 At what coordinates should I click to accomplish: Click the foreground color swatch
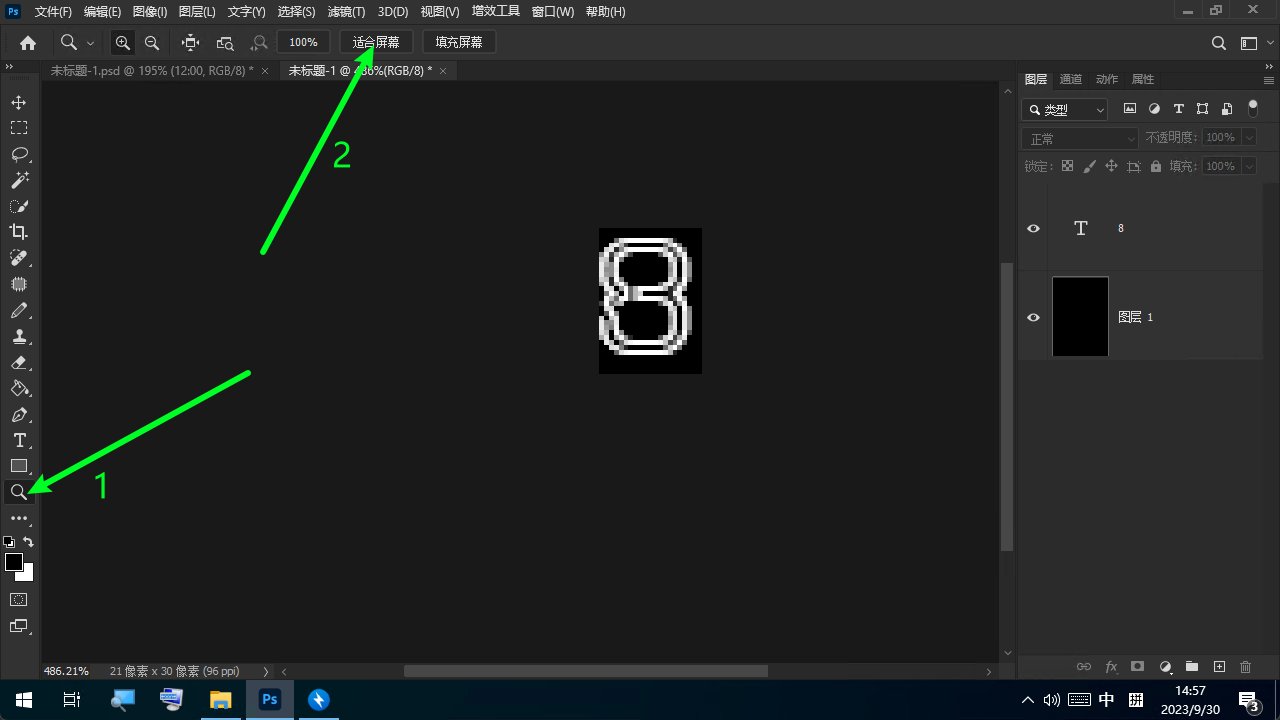14,562
